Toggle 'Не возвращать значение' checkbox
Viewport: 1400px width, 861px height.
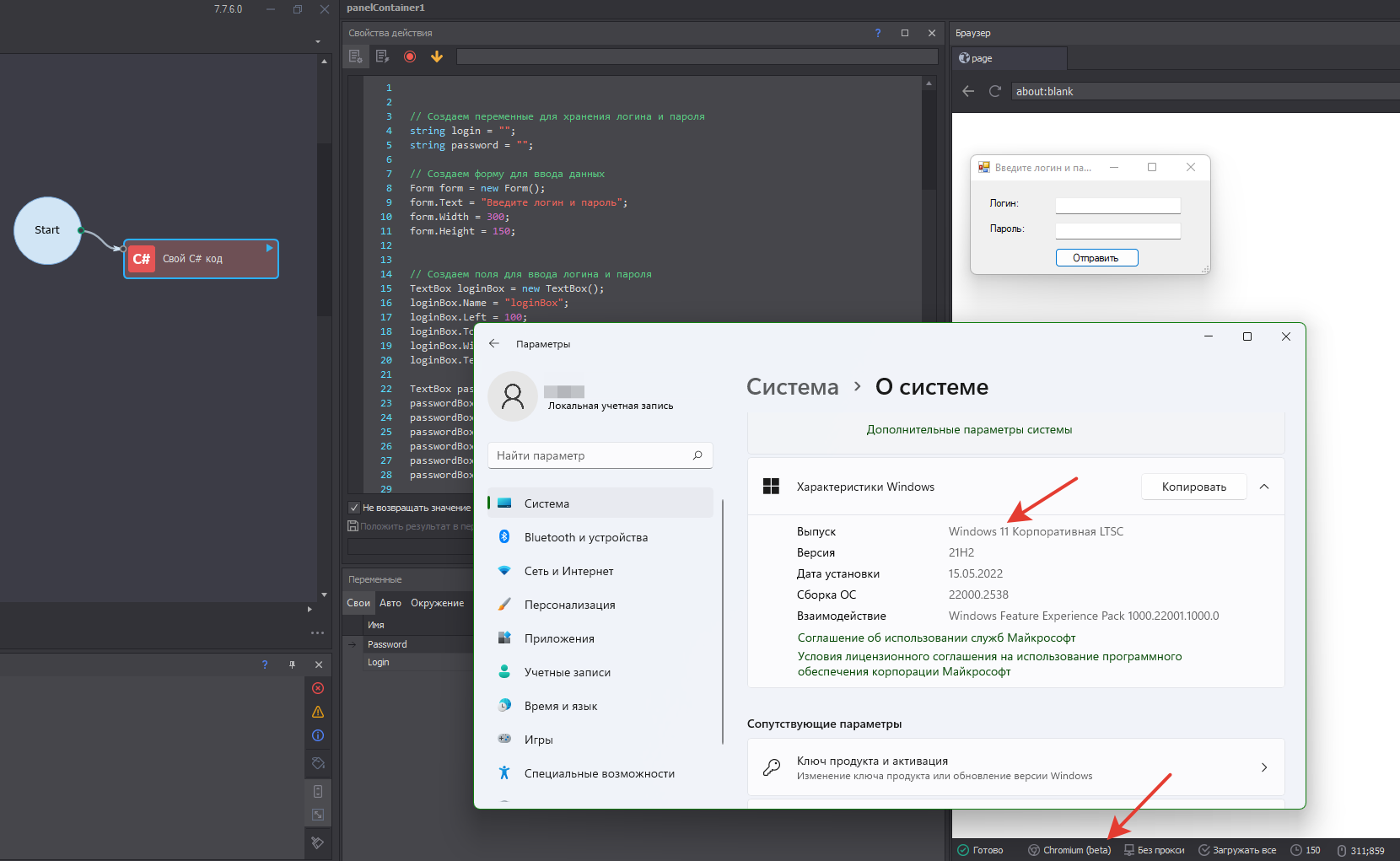354,508
